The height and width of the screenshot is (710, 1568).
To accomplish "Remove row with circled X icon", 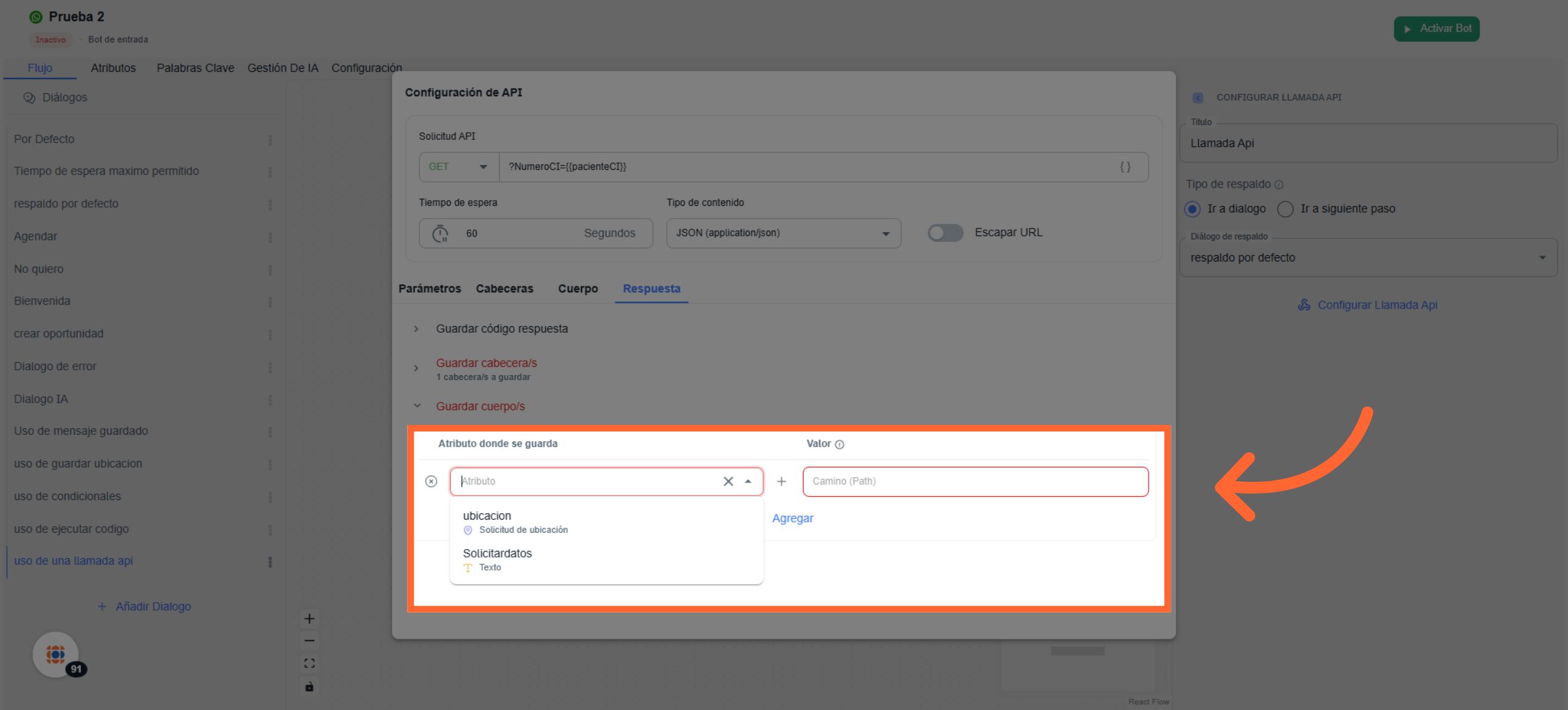I will [x=431, y=481].
